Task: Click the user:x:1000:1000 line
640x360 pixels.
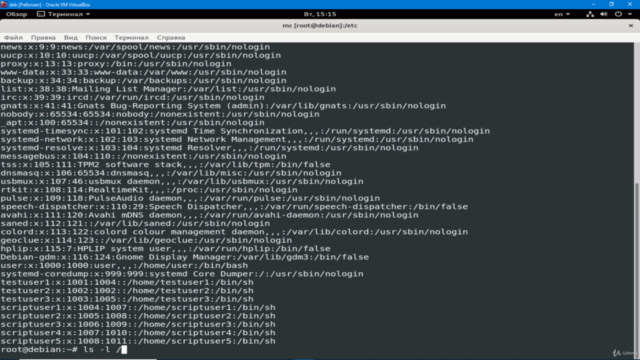Action: point(124,266)
